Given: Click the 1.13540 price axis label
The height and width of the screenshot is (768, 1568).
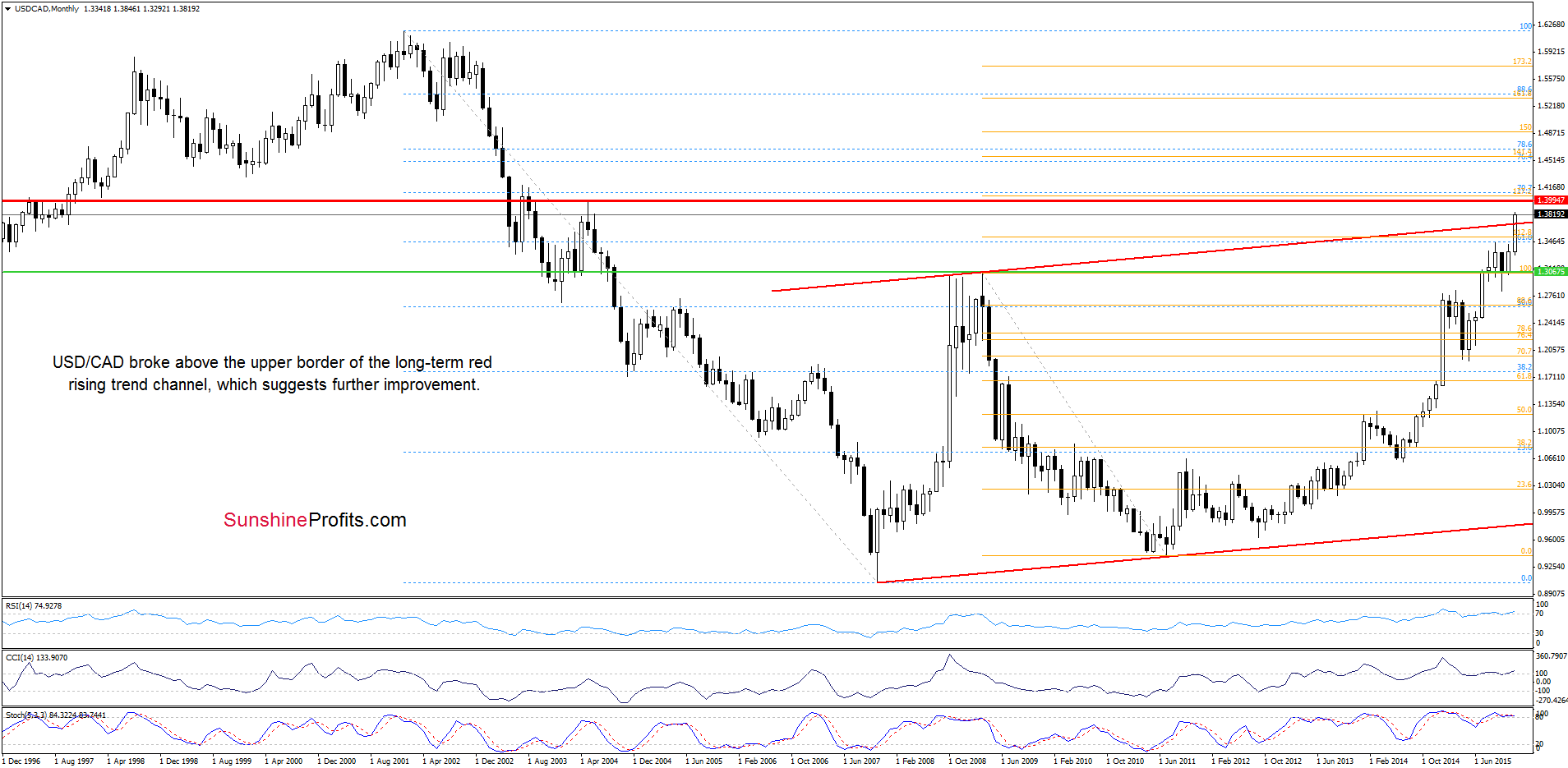Looking at the screenshot, I should pyautogui.click(x=1551, y=404).
